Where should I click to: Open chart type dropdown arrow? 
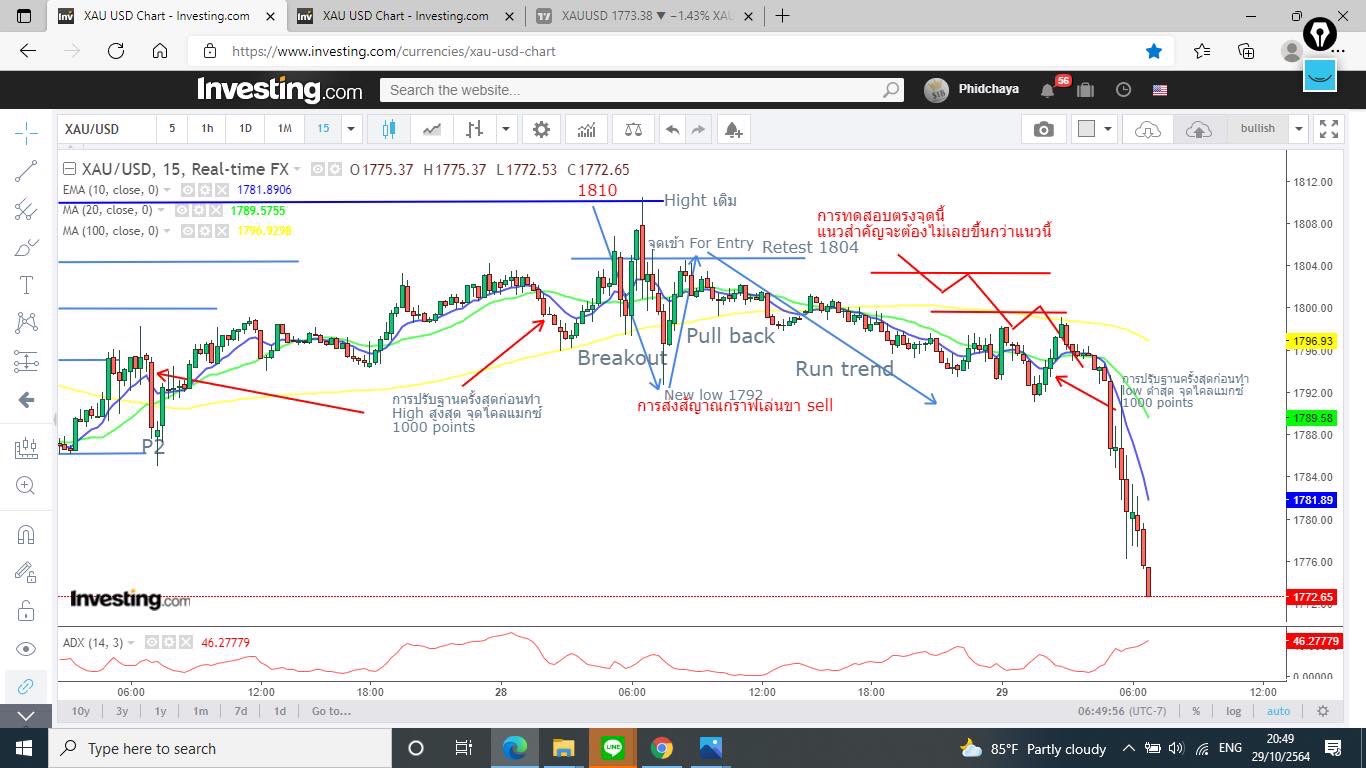pos(506,129)
